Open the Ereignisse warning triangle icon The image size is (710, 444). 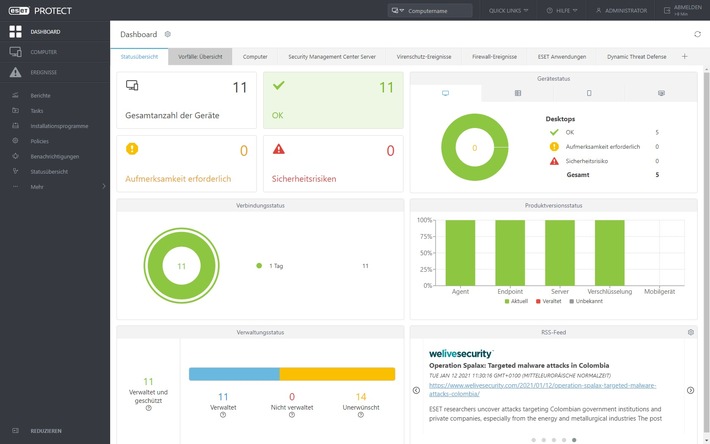(15, 72)
